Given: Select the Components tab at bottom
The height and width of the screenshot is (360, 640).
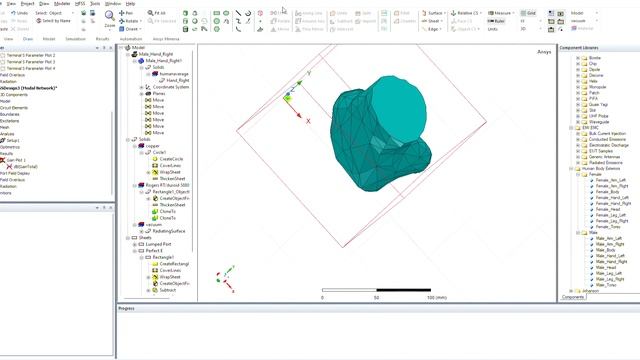Looking at the screenshot, I should pos(573,297).
